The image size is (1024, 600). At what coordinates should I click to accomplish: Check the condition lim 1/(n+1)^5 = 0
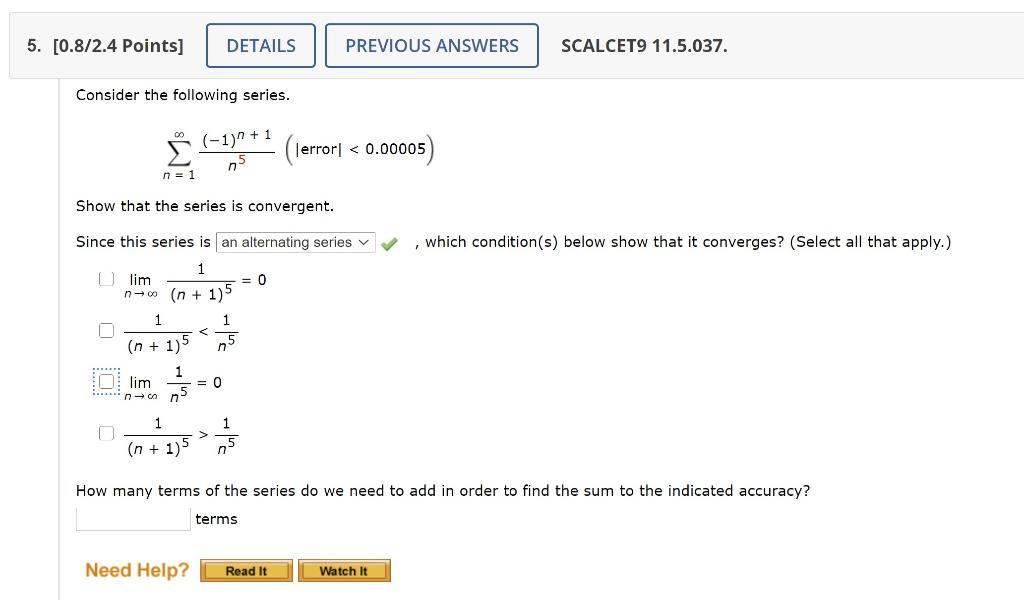106,278
